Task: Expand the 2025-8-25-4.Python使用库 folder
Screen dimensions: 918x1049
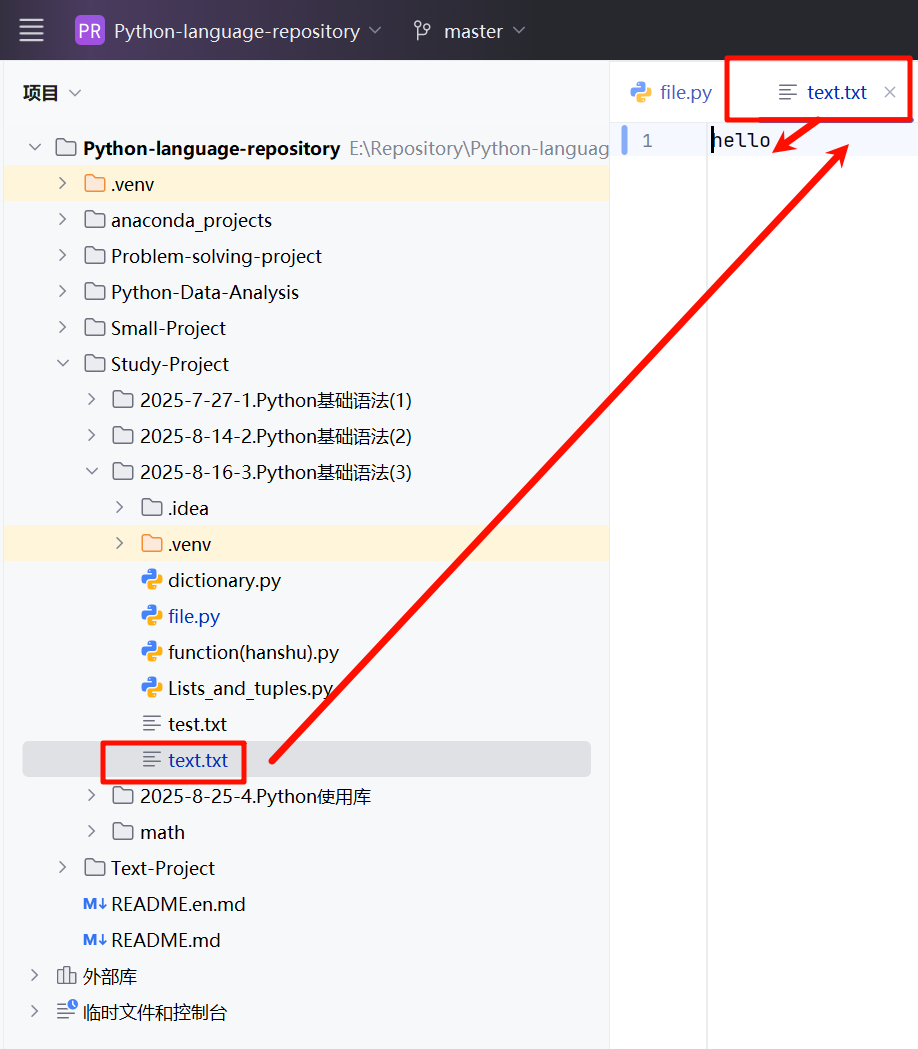Action: point(92,795)
